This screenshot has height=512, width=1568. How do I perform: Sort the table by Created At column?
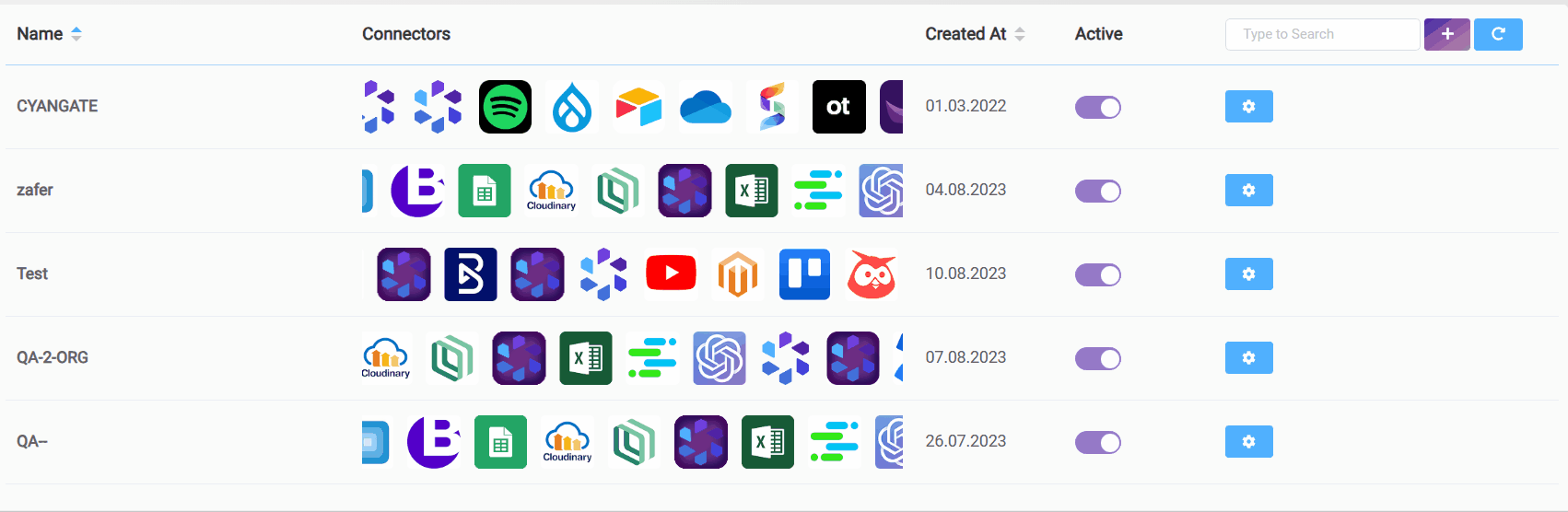(1019, 34)
